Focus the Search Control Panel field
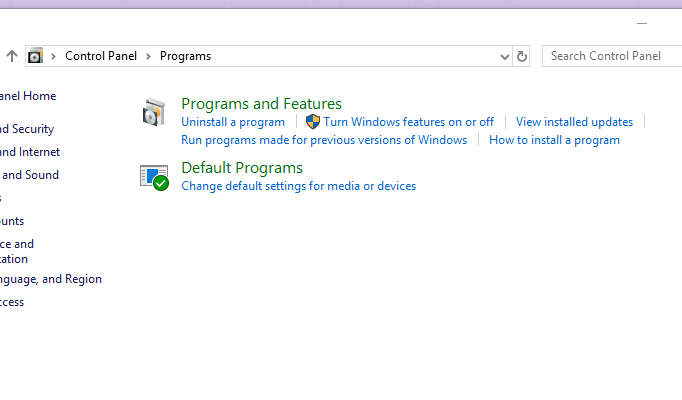The image size is (682, 400). (612, 56)
